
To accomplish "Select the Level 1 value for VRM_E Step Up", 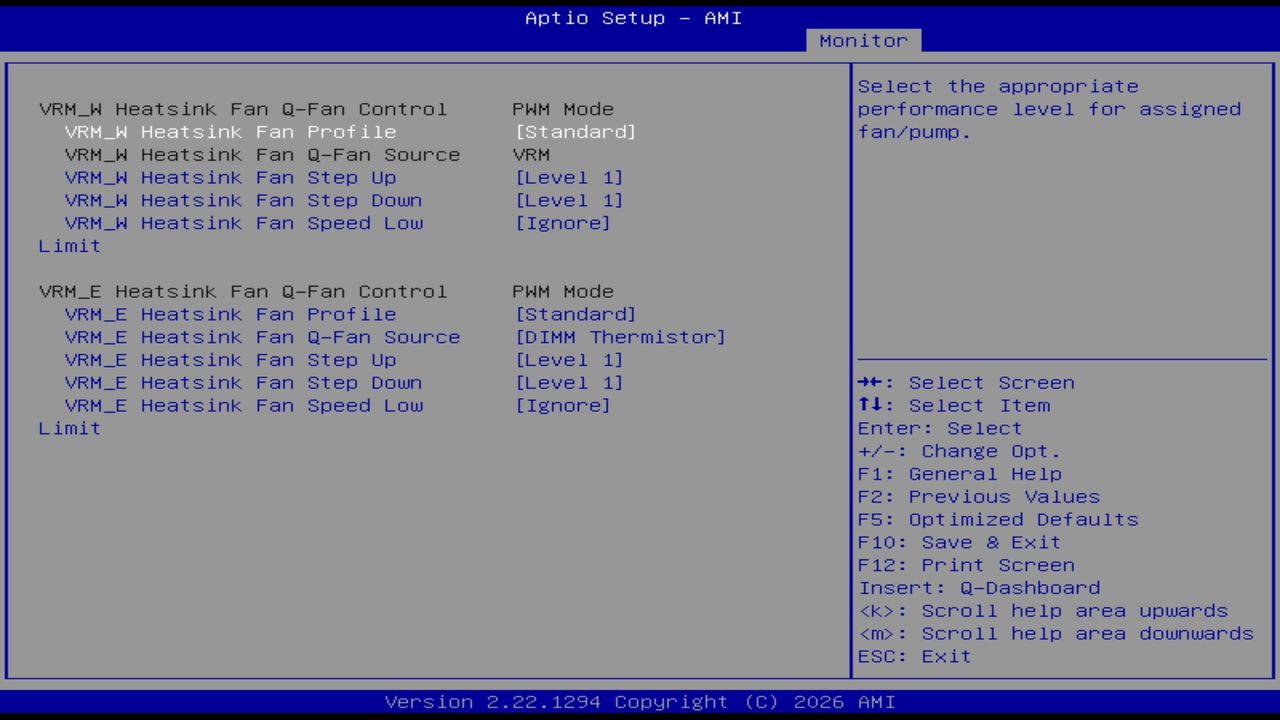I will pyautogui.click(x=569, y=360).
